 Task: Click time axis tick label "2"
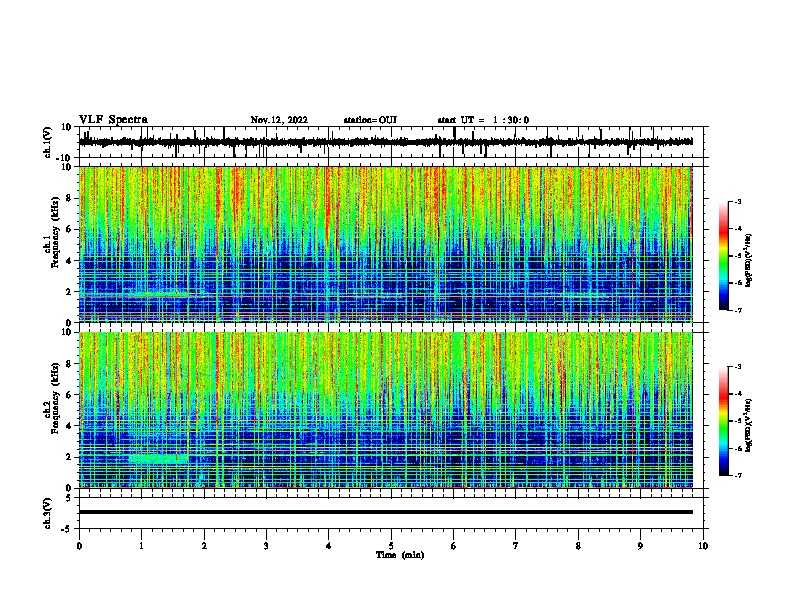pos(204,546)
